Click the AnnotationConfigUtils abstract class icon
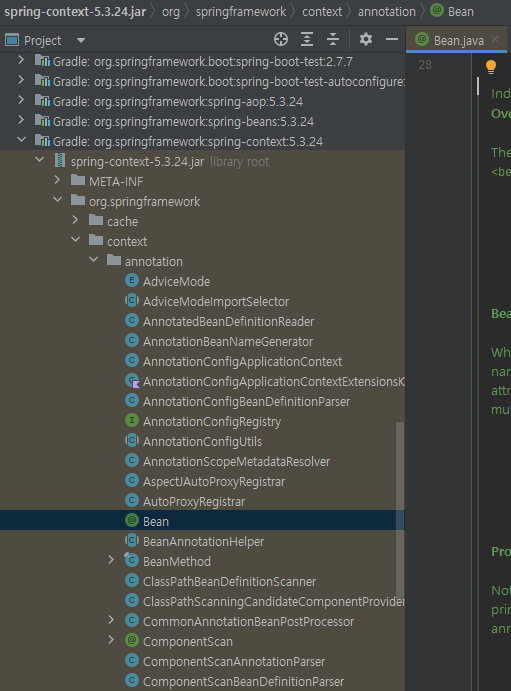 (132, 440)
